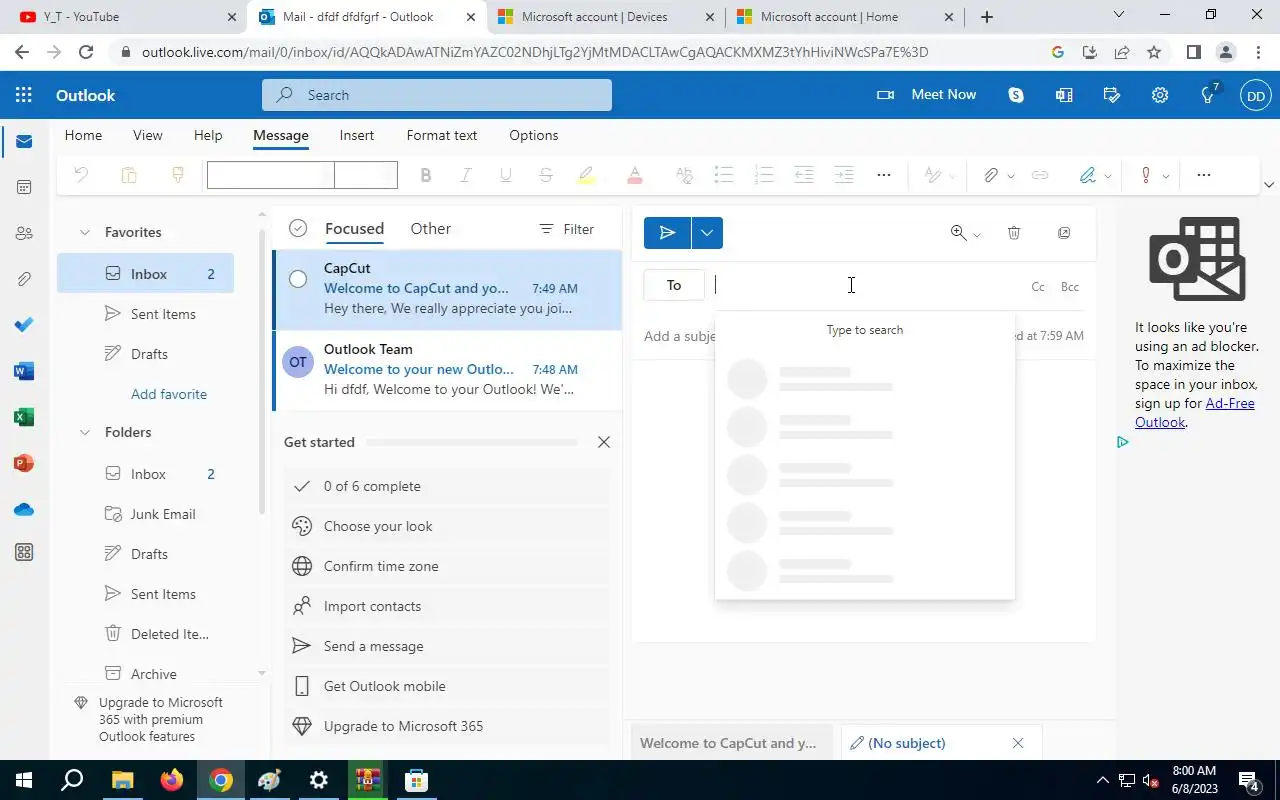Open the View ribbon tab
This screenshot has height=800, width=1280.
click(147, 135)
